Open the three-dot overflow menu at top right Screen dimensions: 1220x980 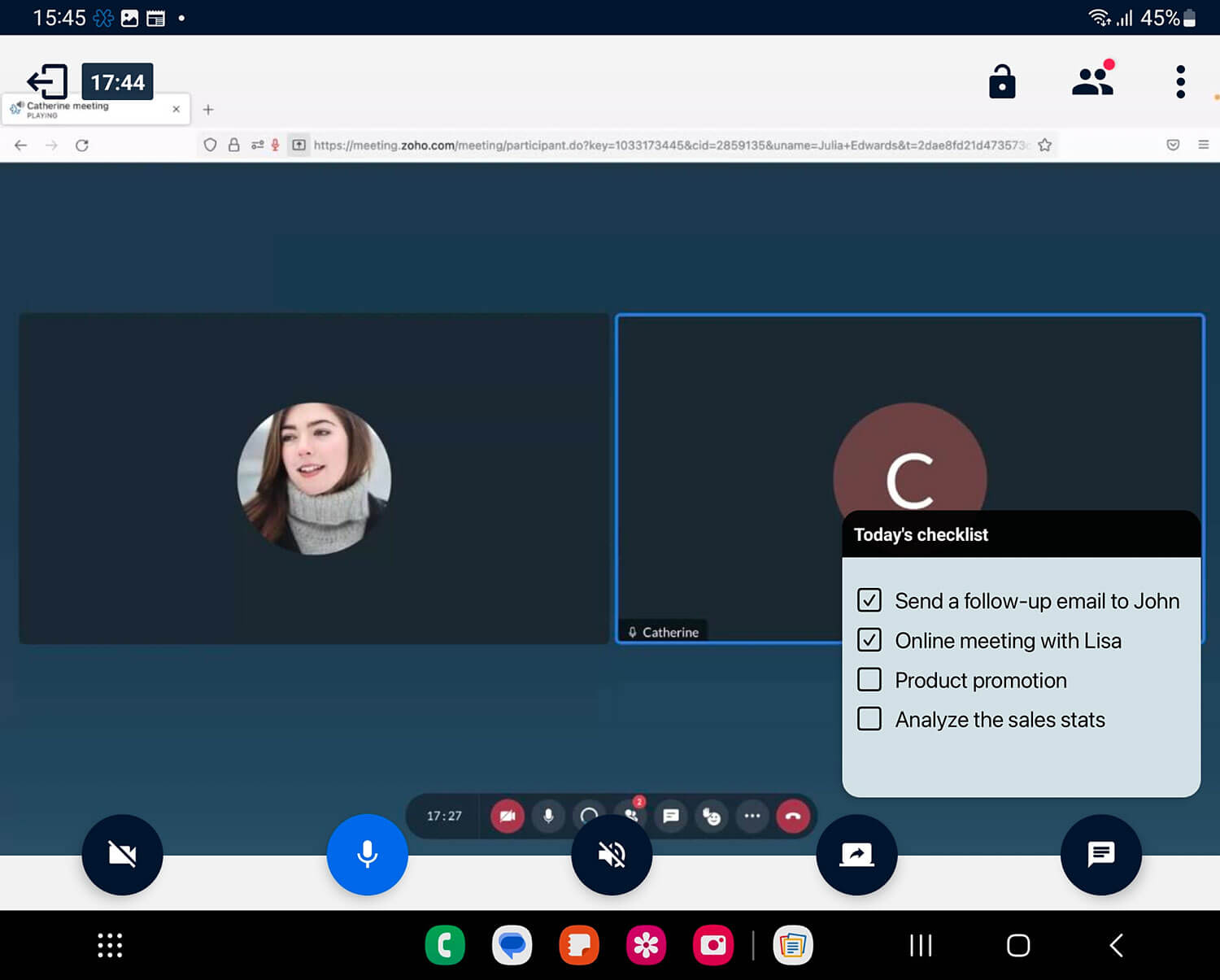click(x=1180, y=82)
